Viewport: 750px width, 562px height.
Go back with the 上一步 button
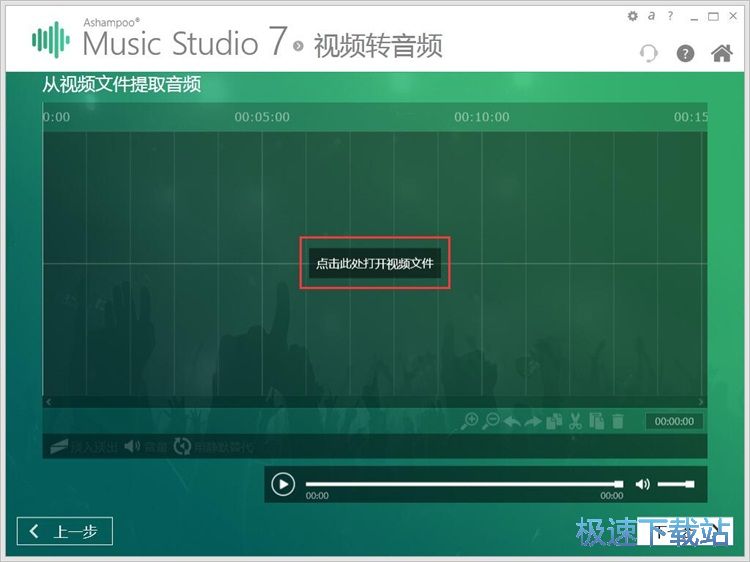pyautogui.click(x=65, y=531)
